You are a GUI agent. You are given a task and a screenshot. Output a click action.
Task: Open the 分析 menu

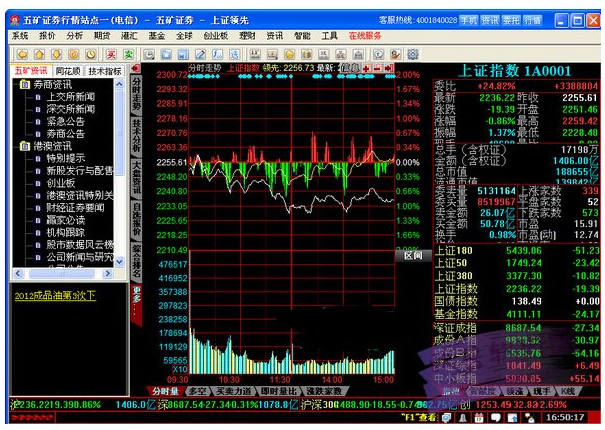(74, 36)
